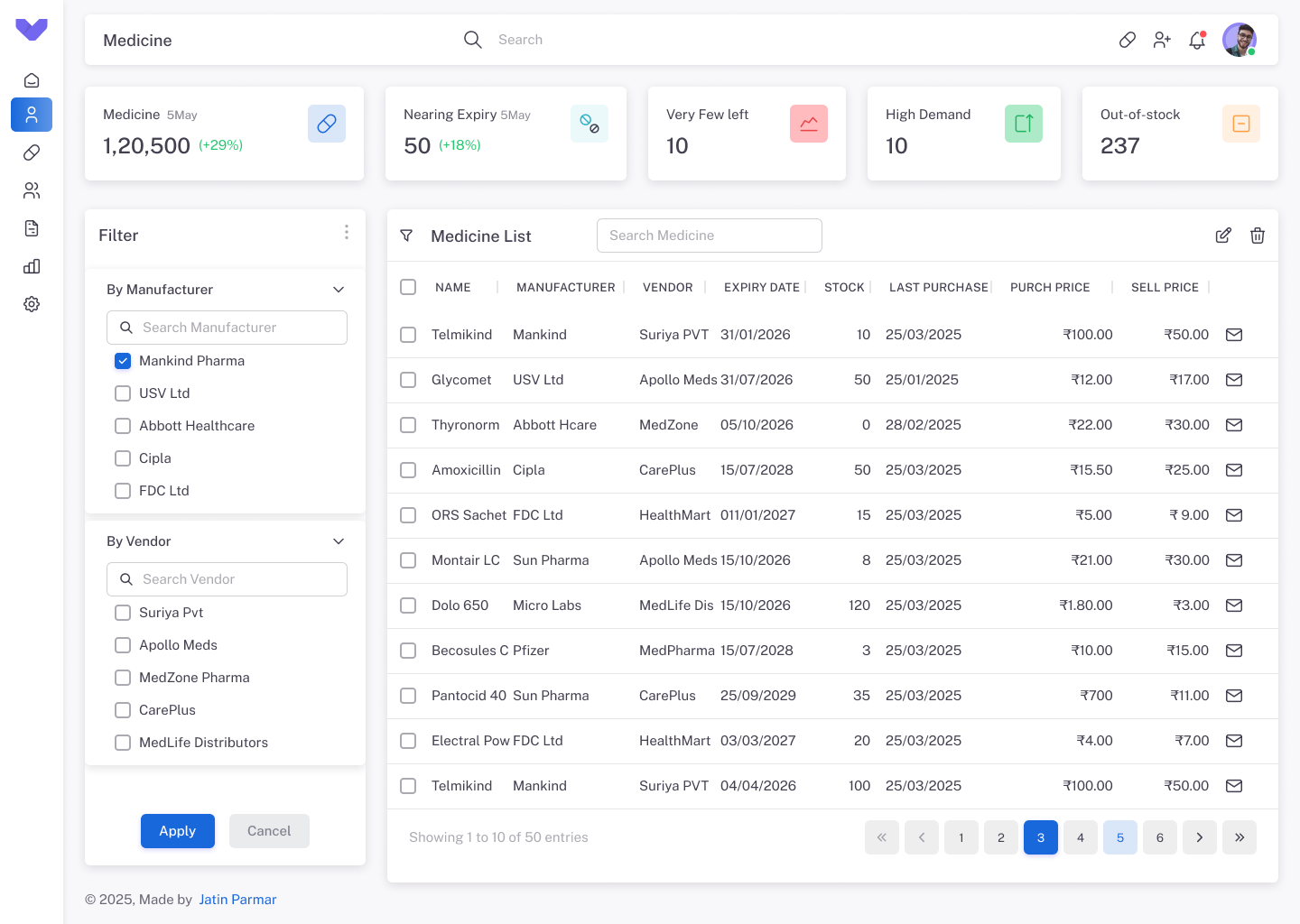Apply the selected filters
The image size is (1300, 924).
(x=178, y=831)
